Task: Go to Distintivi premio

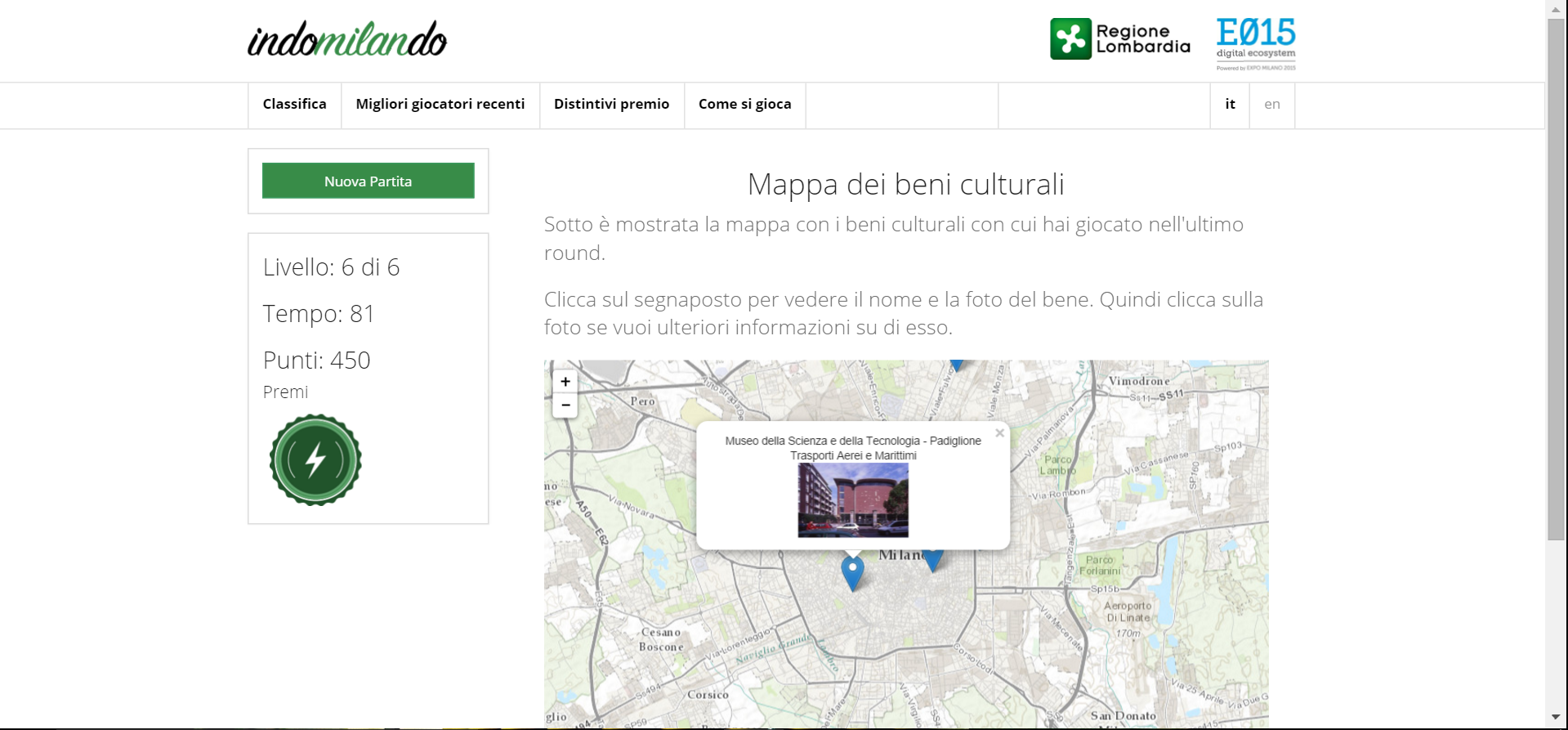Action: pyautogui.click(x=611, y=105)
